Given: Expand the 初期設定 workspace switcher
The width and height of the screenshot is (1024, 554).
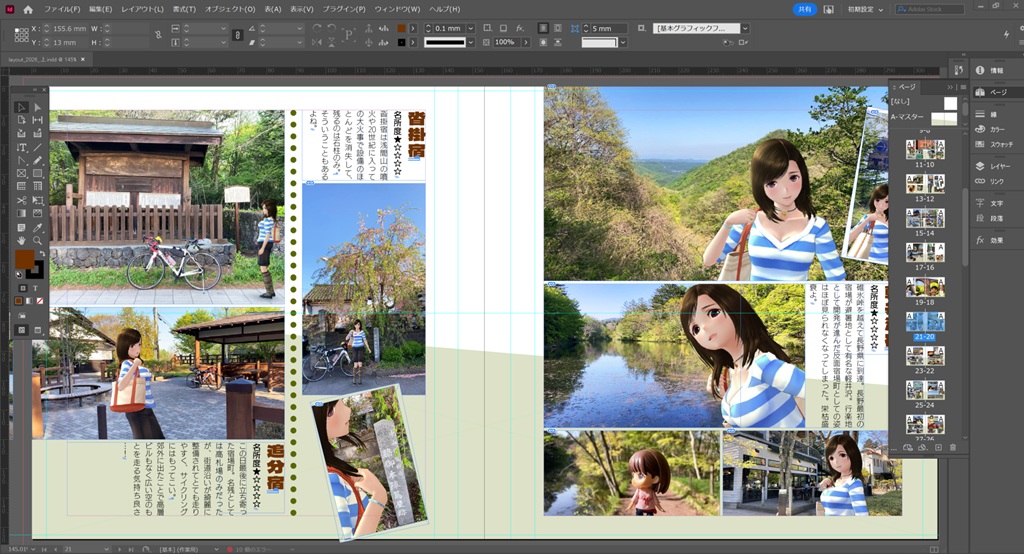Looking at the screenshot, I should [865, 9].
